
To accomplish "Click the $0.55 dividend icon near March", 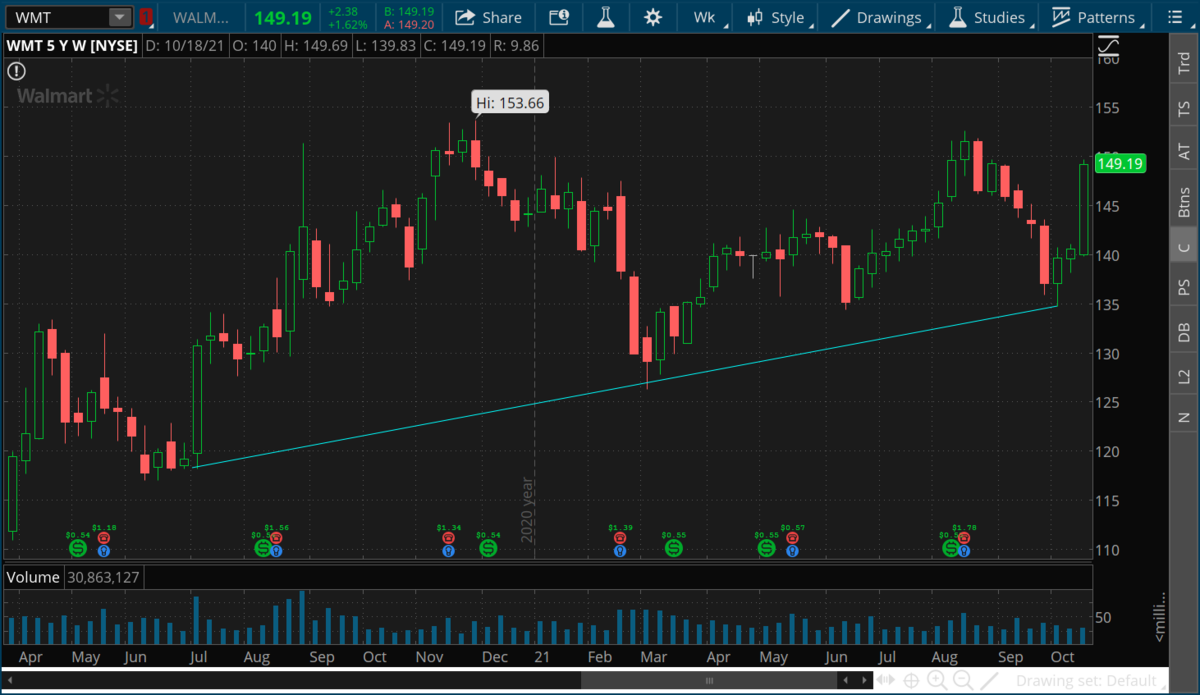I will [673, 548].
